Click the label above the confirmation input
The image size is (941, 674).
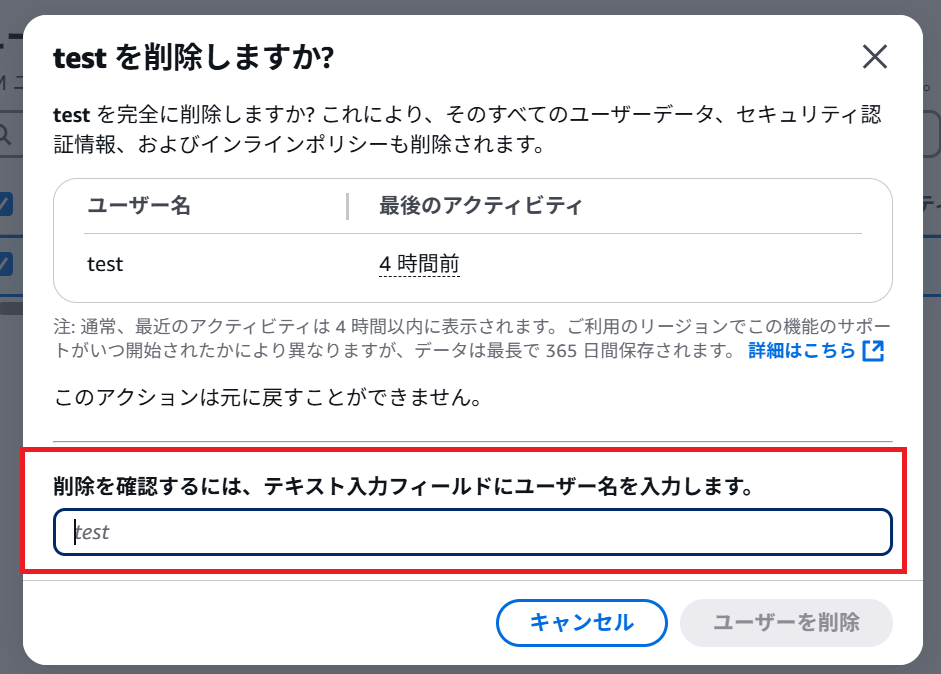point(402,487)
